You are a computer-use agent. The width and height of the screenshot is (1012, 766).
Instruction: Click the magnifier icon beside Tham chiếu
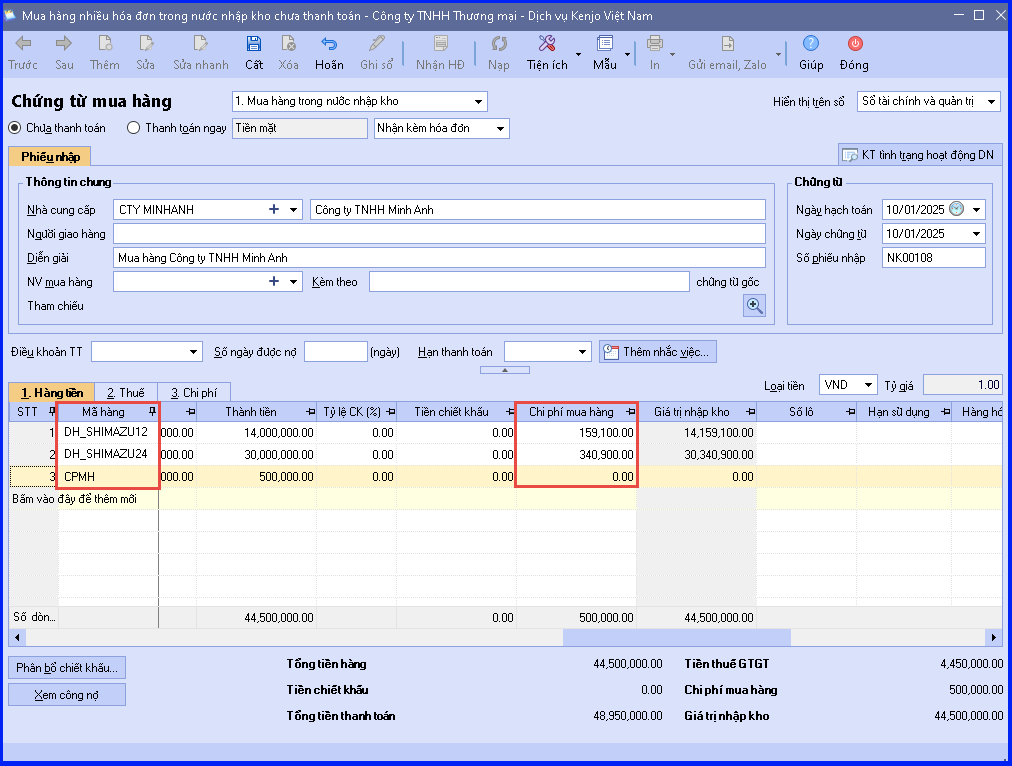754,305
